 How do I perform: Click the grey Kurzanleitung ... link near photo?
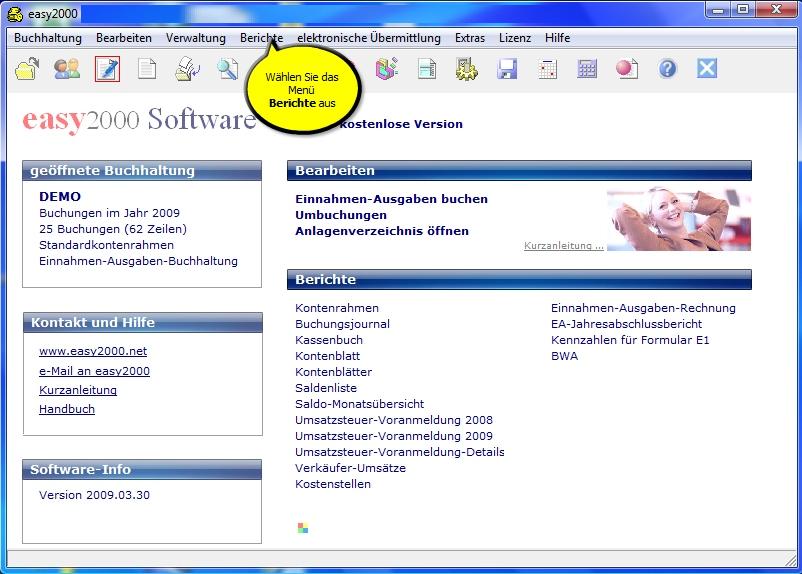pos(564,246)
